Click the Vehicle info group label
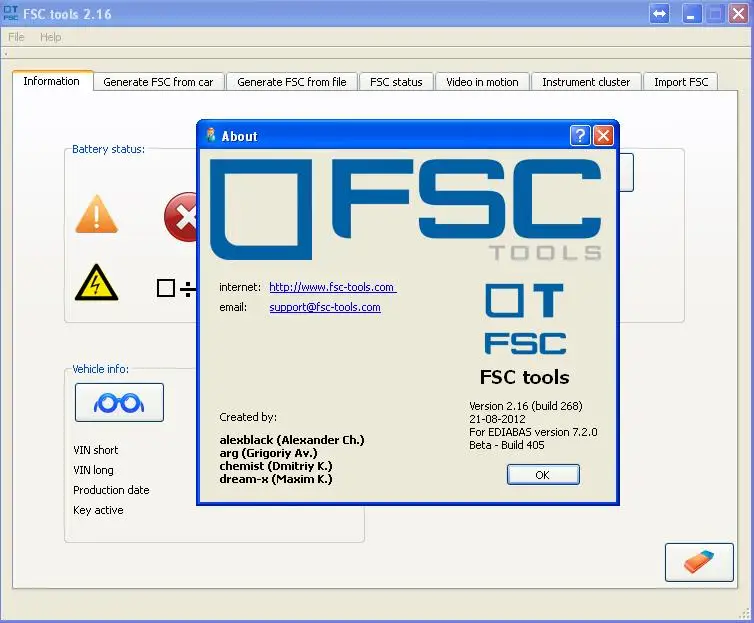Viewport: 754px width, 623px height. point(101,369)
